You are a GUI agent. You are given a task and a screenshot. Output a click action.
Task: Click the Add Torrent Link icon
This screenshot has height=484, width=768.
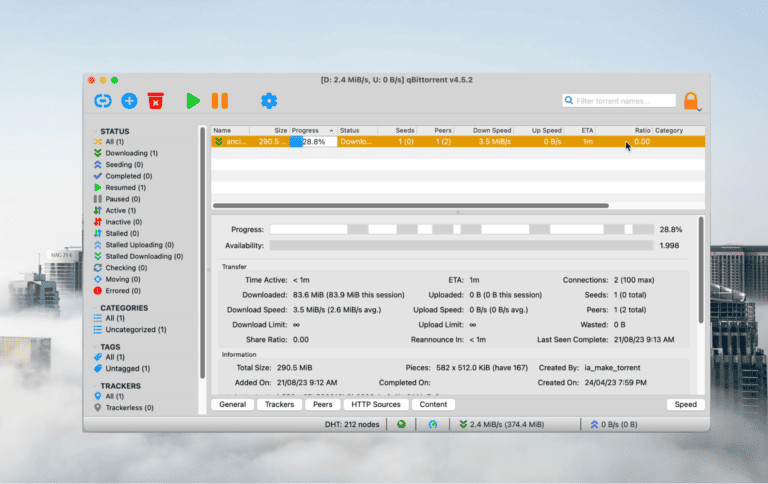(102, 100)
